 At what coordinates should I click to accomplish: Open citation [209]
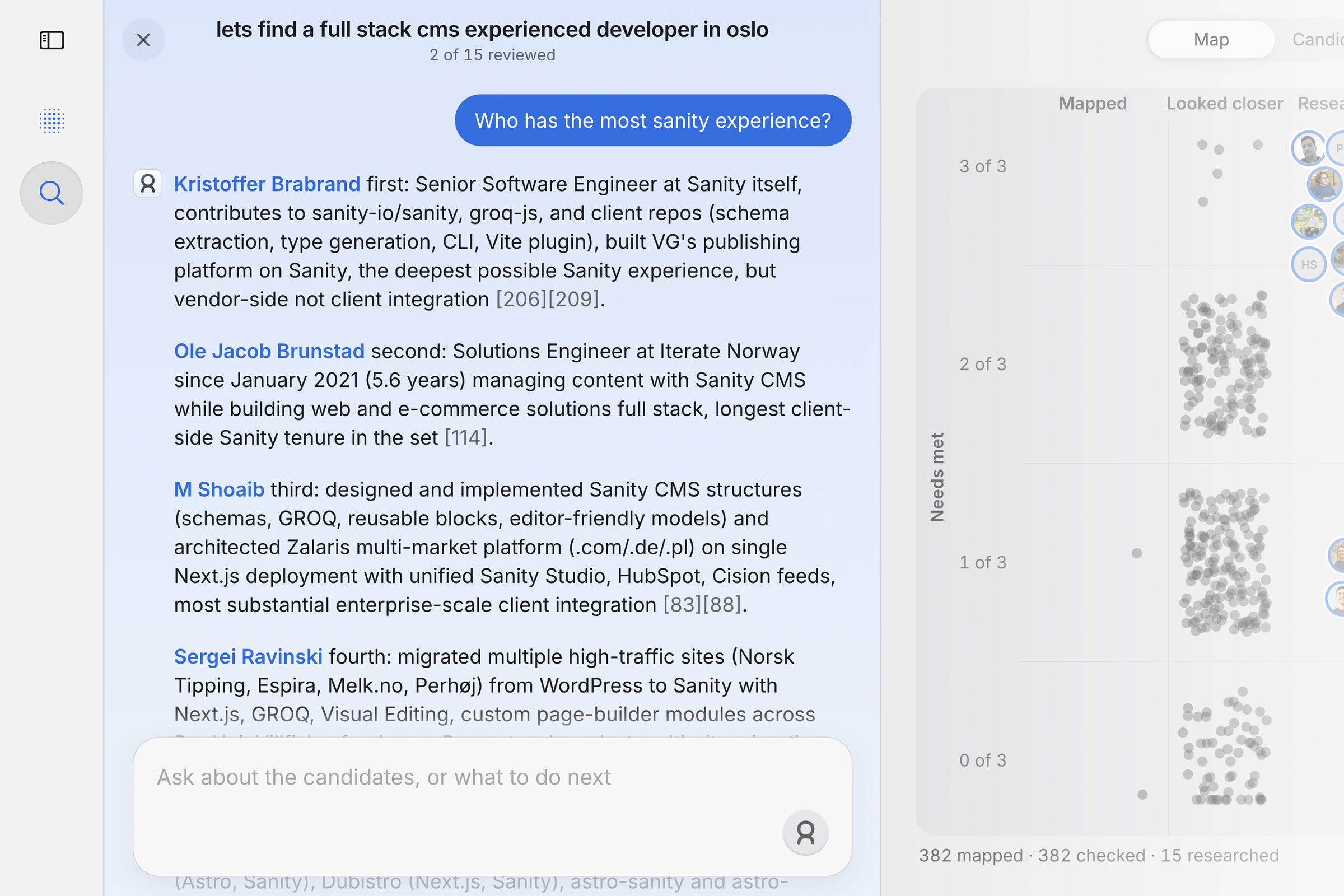573,299
